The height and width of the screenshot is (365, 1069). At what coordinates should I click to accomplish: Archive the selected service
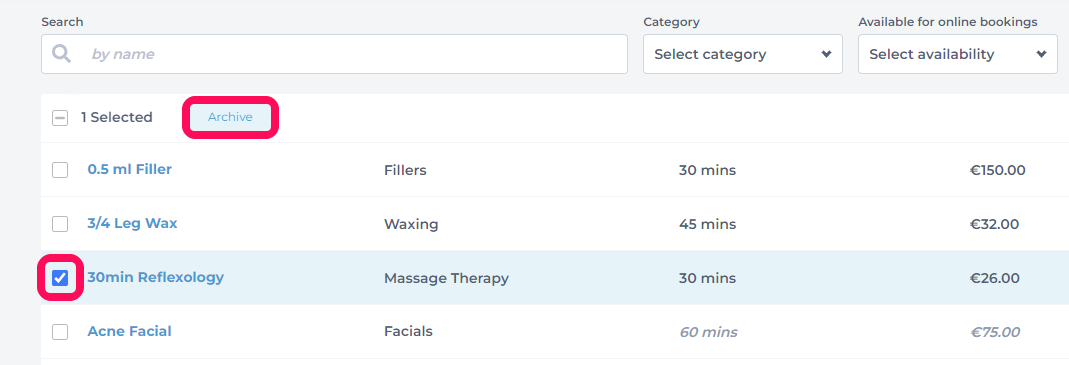coord(230,117)
